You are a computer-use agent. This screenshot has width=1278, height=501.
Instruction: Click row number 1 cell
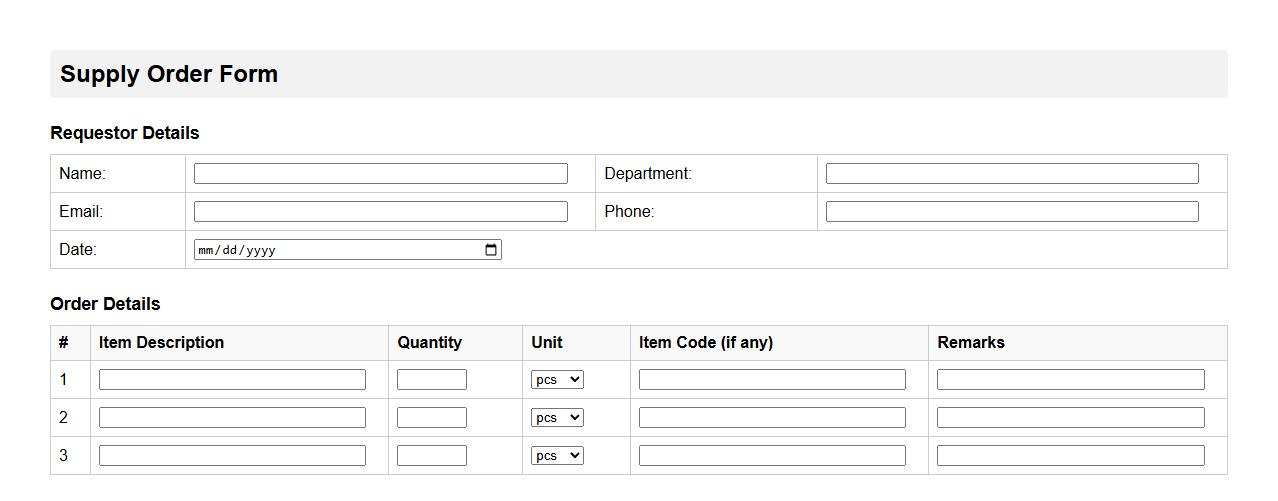pyautogui.click(x=70, y=380)
